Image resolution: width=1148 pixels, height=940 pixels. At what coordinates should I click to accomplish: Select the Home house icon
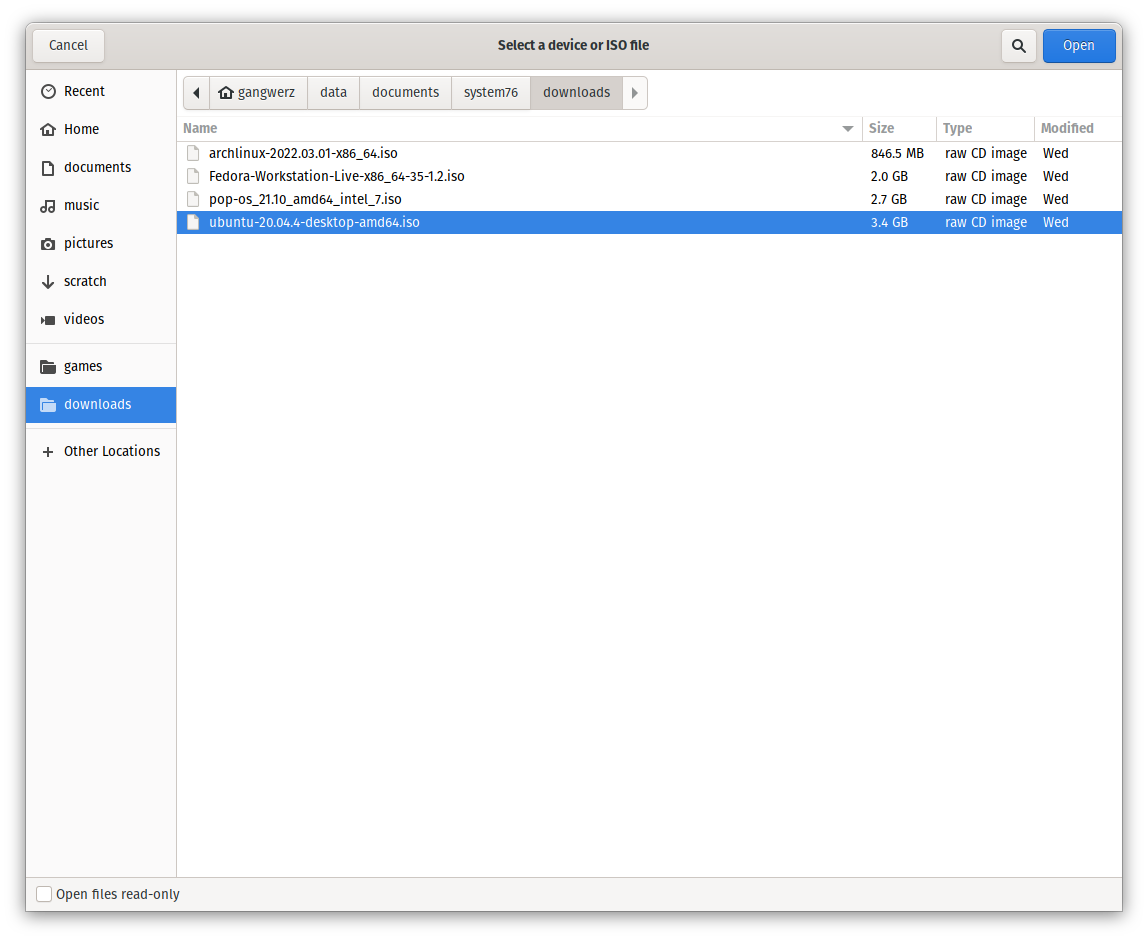click(48, 129)
